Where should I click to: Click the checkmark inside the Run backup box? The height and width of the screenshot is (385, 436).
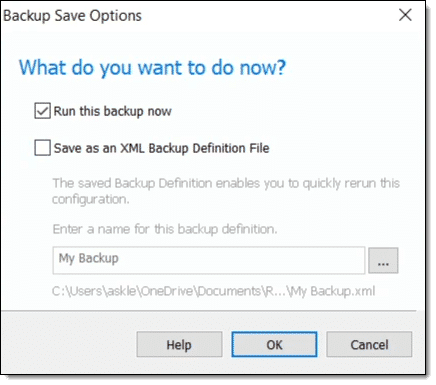click(42, 111)
